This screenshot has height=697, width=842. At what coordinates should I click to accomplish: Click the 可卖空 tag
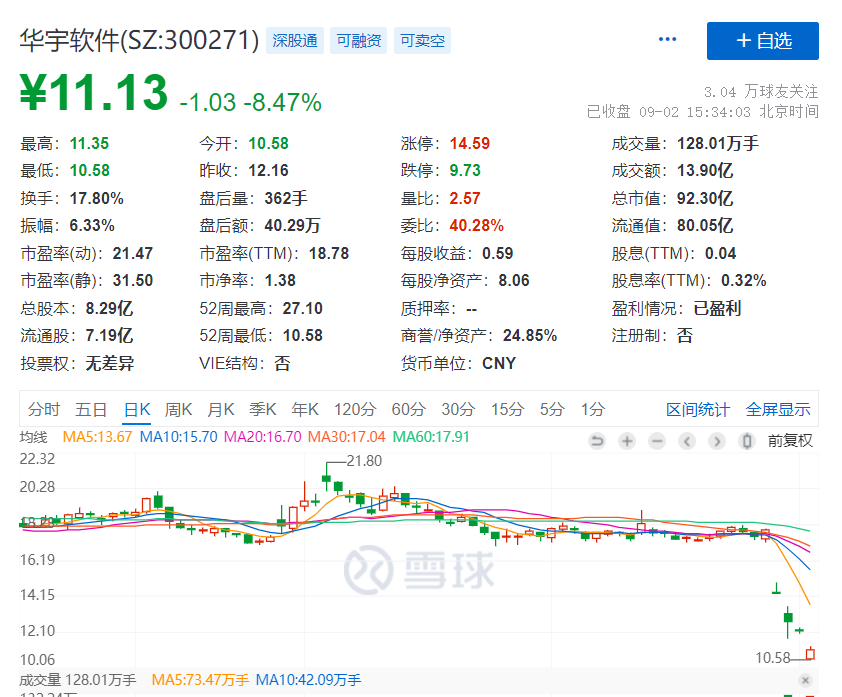423,41
